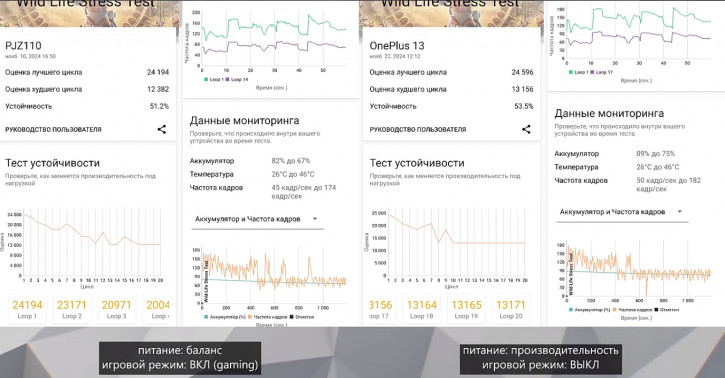This screenshot has width=725, height=378.
Task: Click stability value 53.5%
Action: 523,106
